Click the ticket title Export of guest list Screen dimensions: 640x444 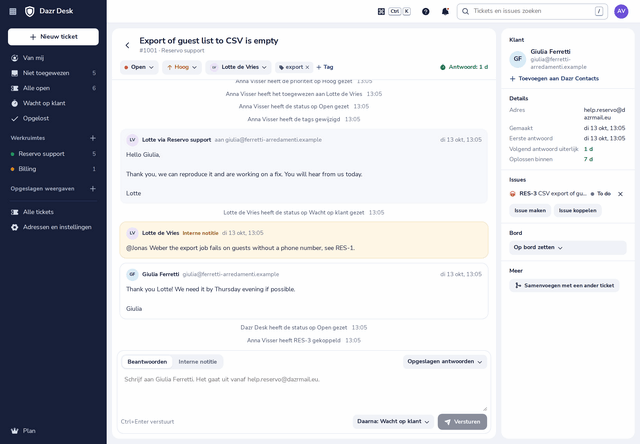(209, 41)
